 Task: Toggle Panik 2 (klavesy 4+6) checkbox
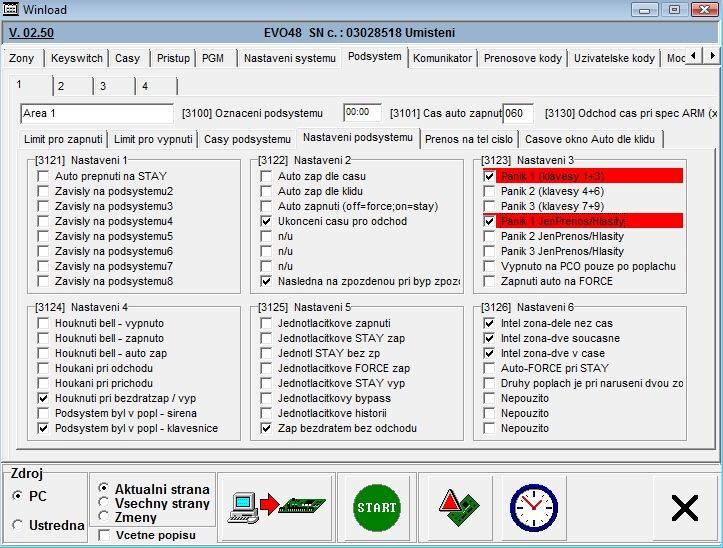coord(489,191)
